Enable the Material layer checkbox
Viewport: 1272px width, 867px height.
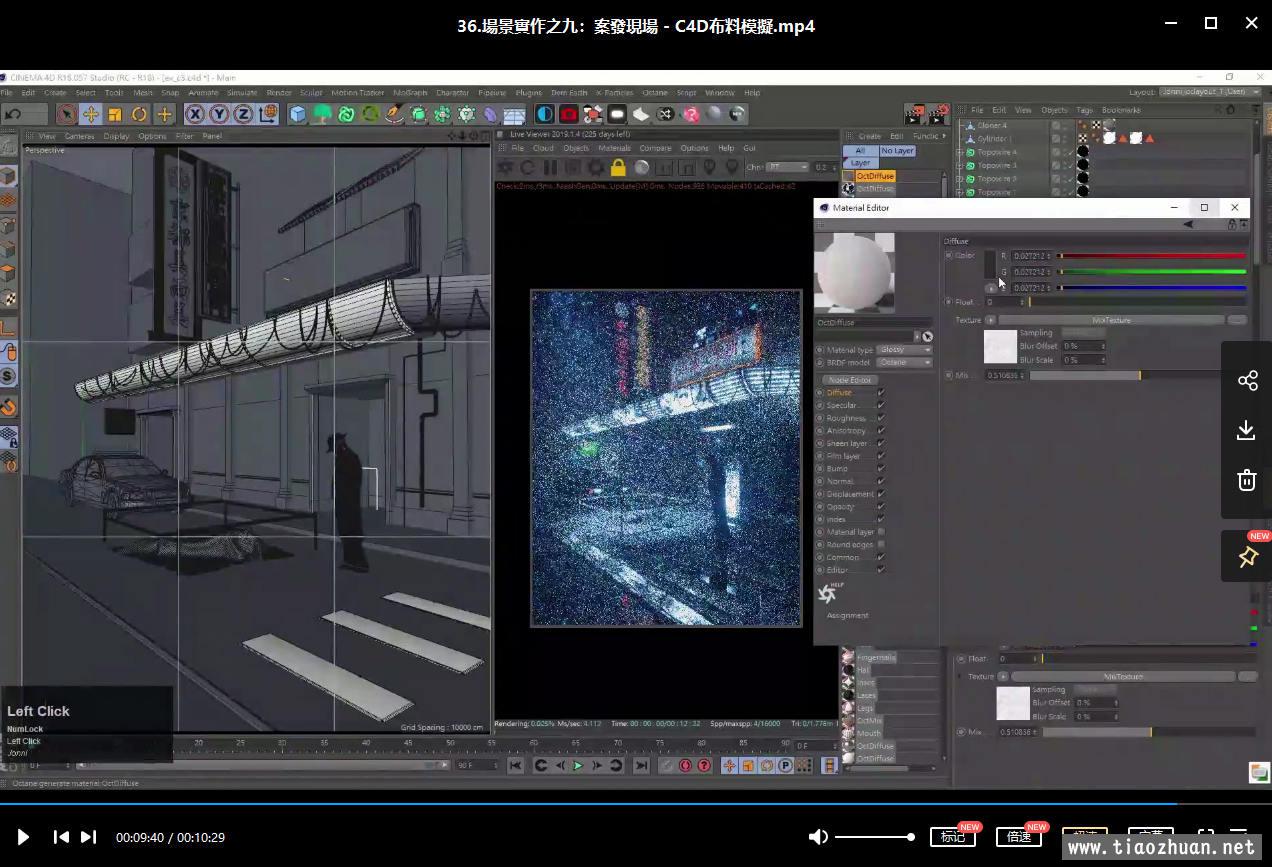click(x=881, y=532)
